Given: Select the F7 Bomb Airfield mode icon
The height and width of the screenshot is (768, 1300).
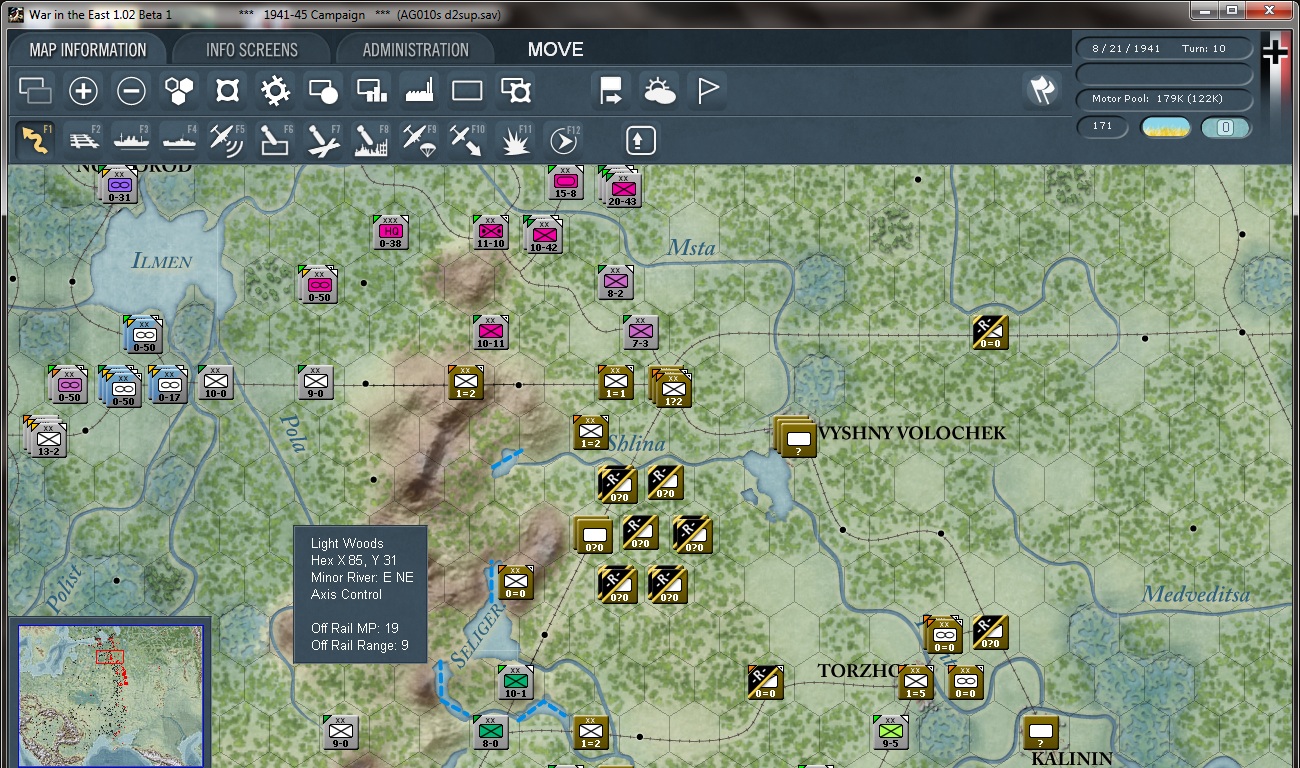Looking at the screenshot, I should pos(323,139).
